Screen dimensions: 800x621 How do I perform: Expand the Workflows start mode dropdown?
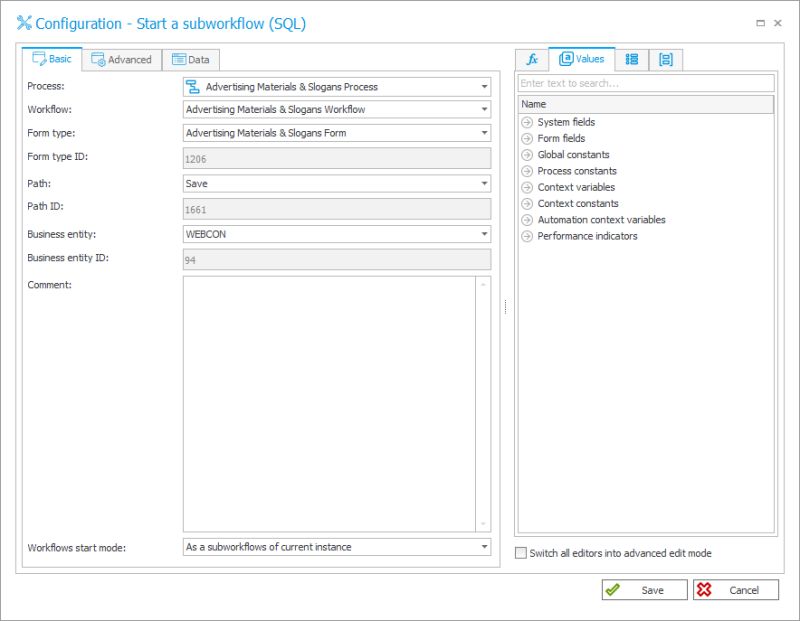click(485, 547)
